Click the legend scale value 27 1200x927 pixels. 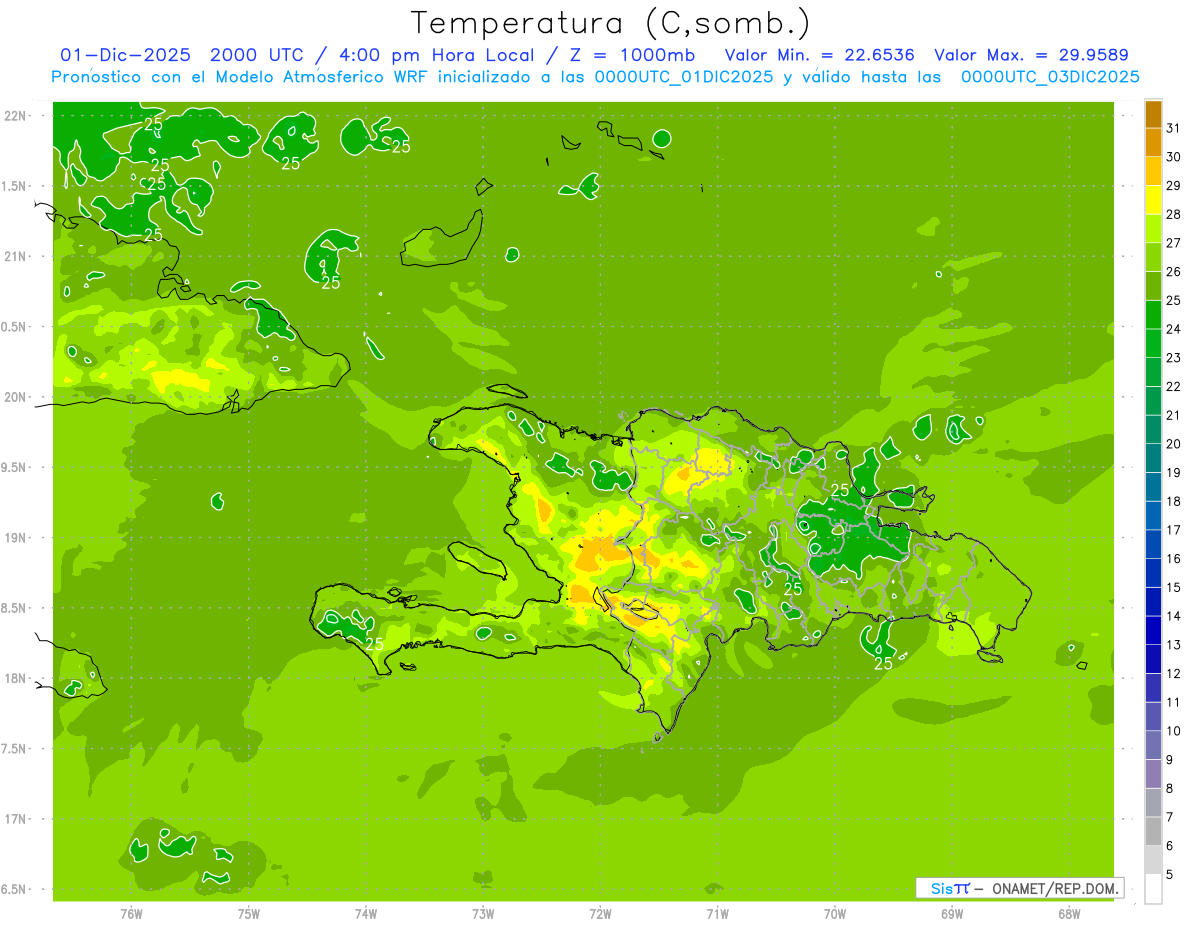[1174, 243]
